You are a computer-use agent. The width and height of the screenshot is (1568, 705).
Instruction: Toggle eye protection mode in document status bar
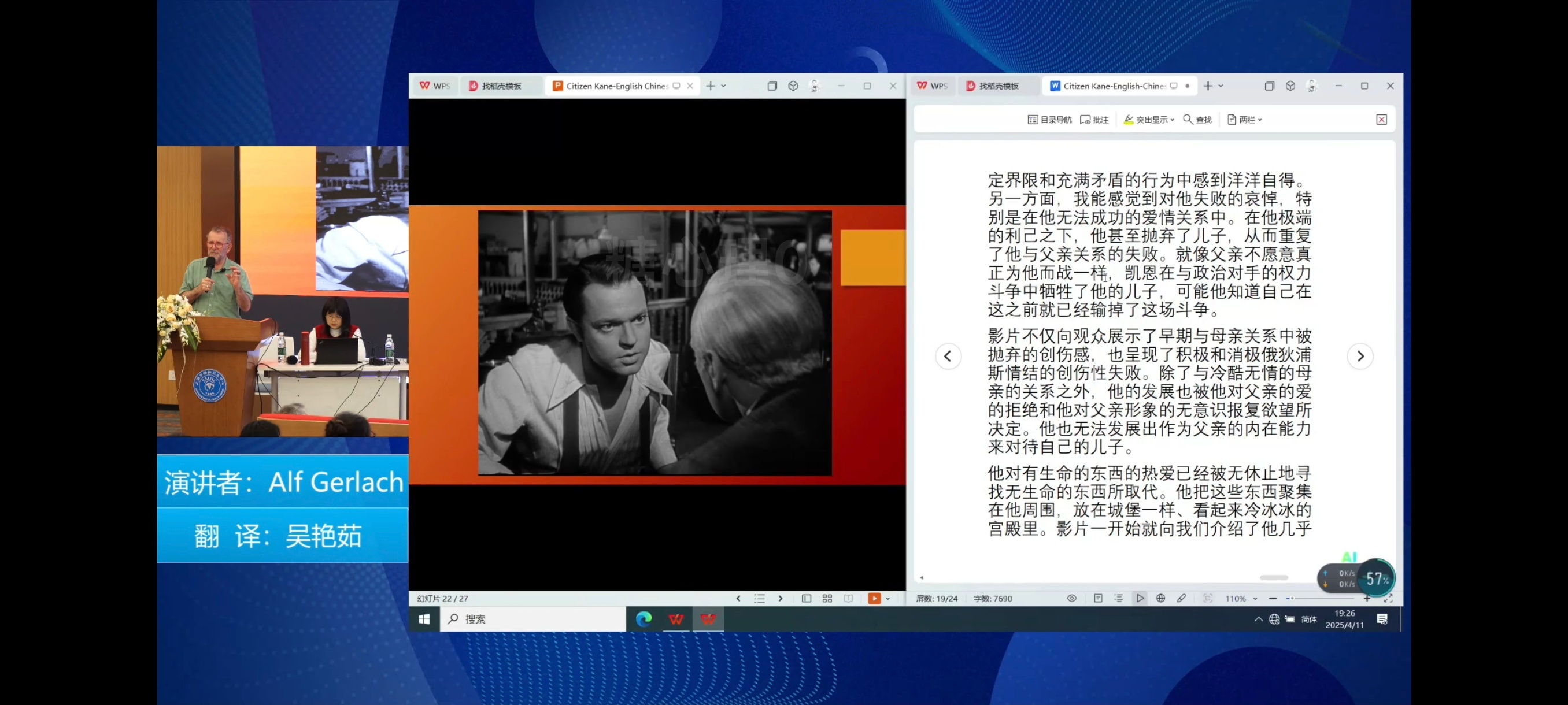pos(1072,599)
